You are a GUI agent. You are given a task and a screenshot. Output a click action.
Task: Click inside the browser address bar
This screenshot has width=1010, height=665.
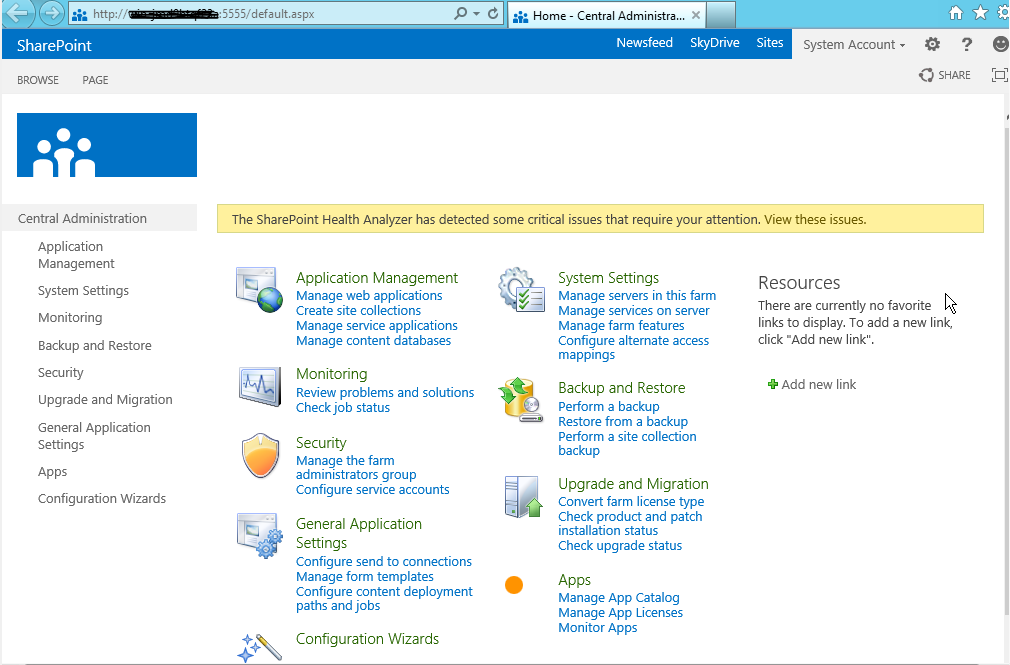point(250,14)
